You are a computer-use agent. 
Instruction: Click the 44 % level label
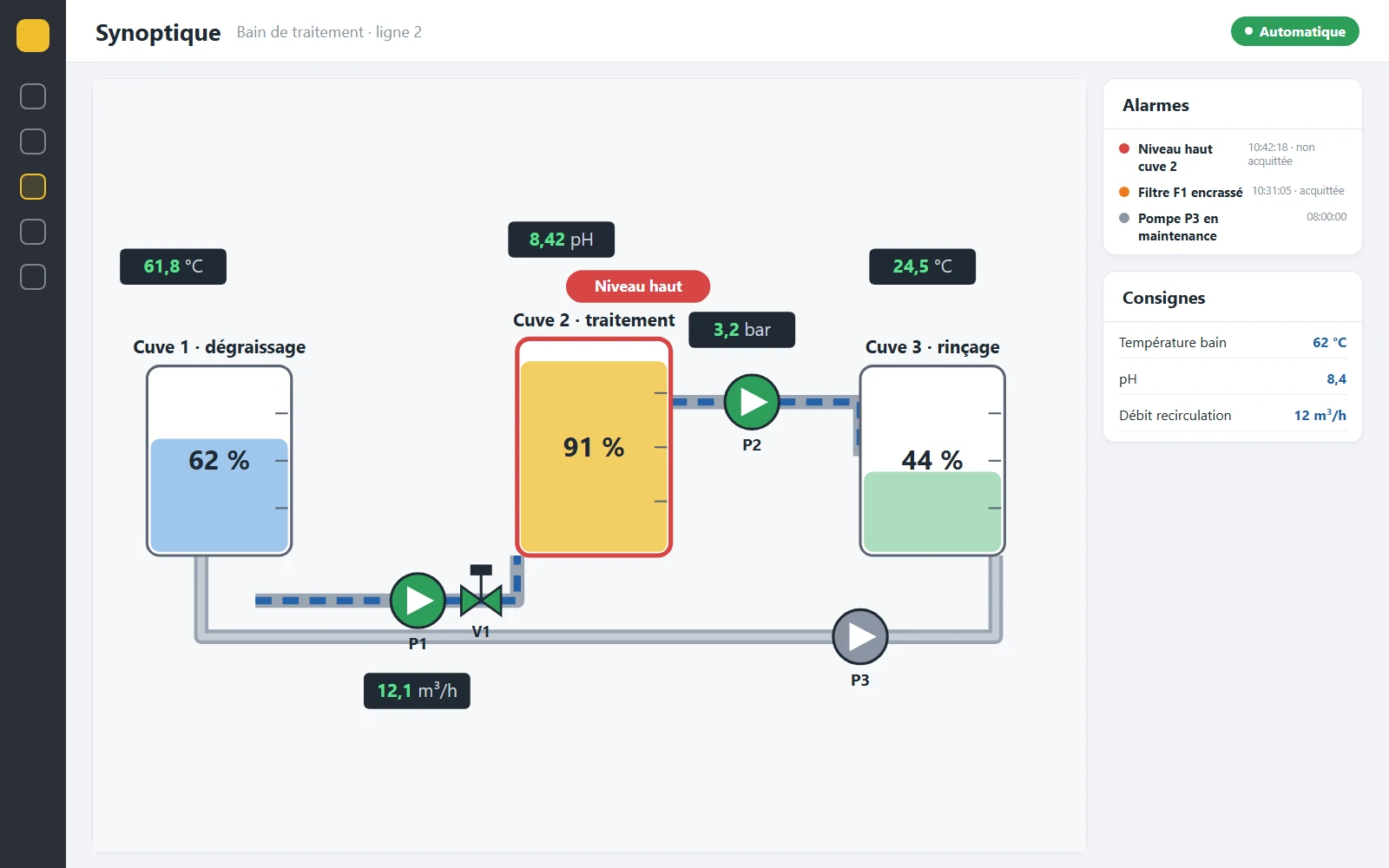pos(932,460)
